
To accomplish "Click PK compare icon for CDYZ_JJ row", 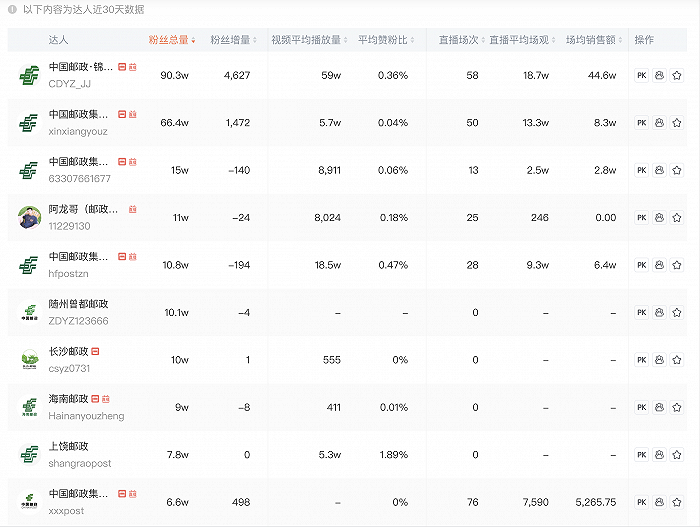I will tap(642, 75).
